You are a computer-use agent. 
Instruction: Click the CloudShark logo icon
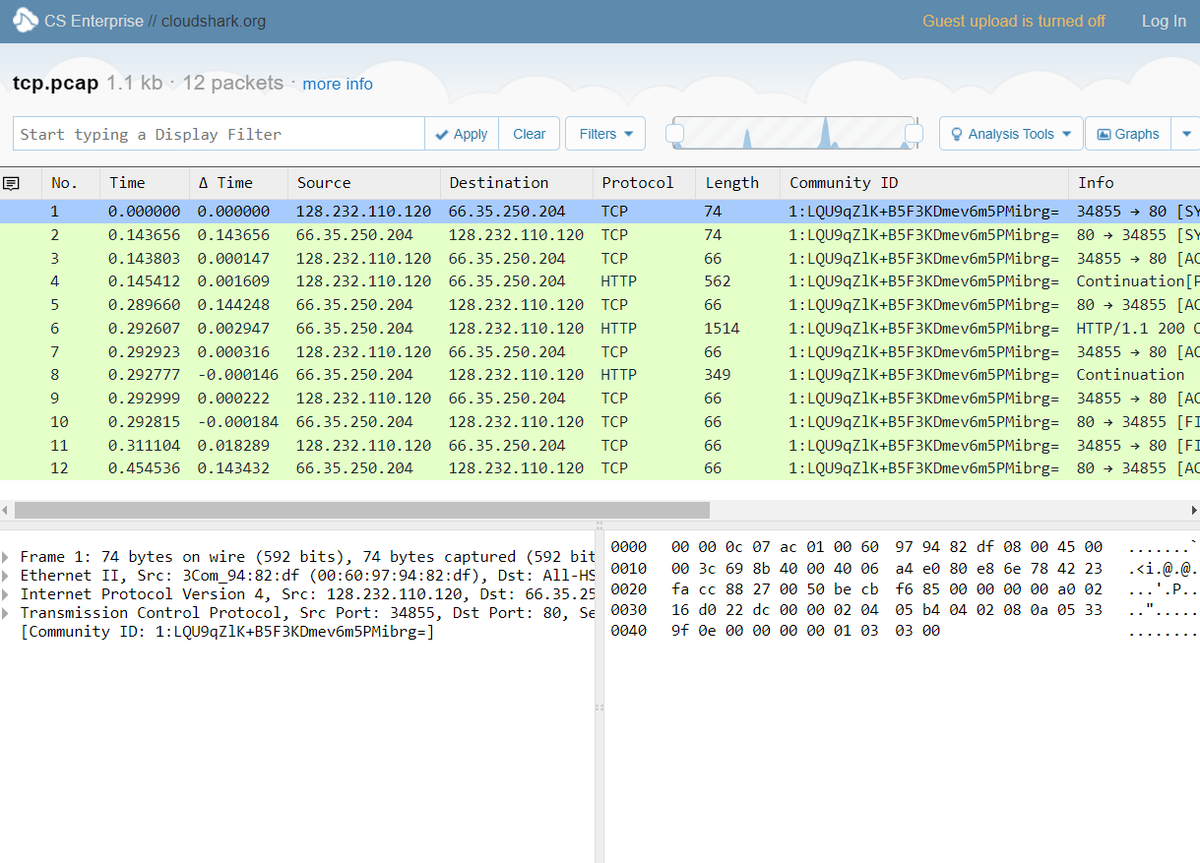tap(25, 20)
